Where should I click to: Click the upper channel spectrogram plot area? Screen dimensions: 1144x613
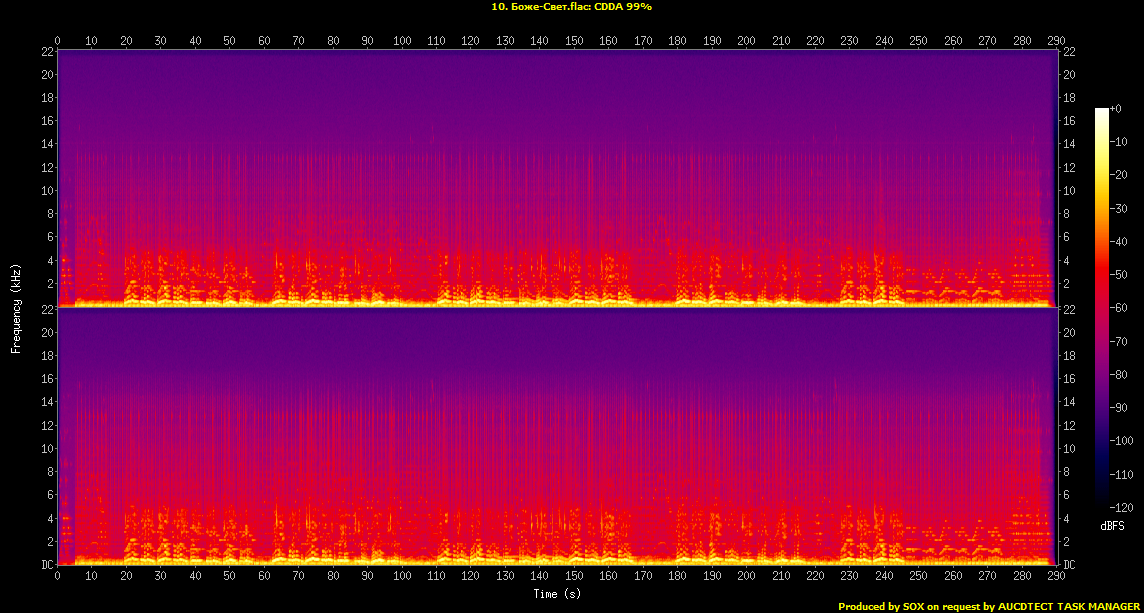pyautogui.click(x=557, y=178)
